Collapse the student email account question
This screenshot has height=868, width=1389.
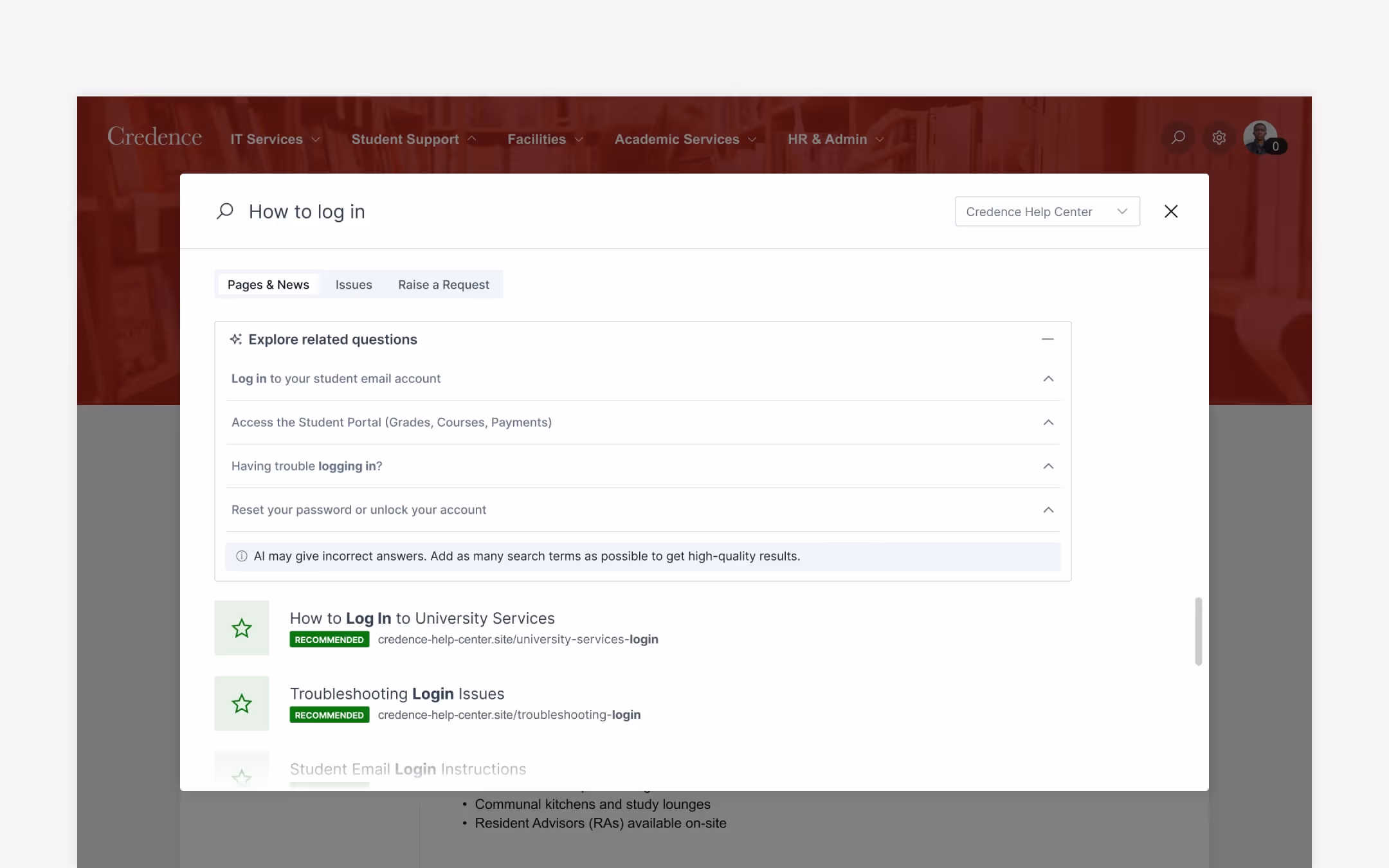1048,379
